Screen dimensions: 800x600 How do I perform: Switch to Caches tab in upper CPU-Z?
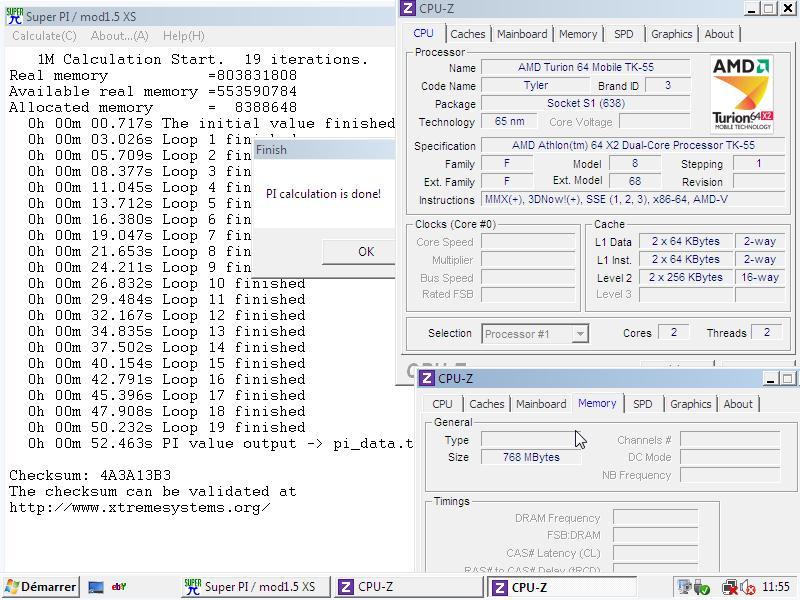click(x=468, y=34)
